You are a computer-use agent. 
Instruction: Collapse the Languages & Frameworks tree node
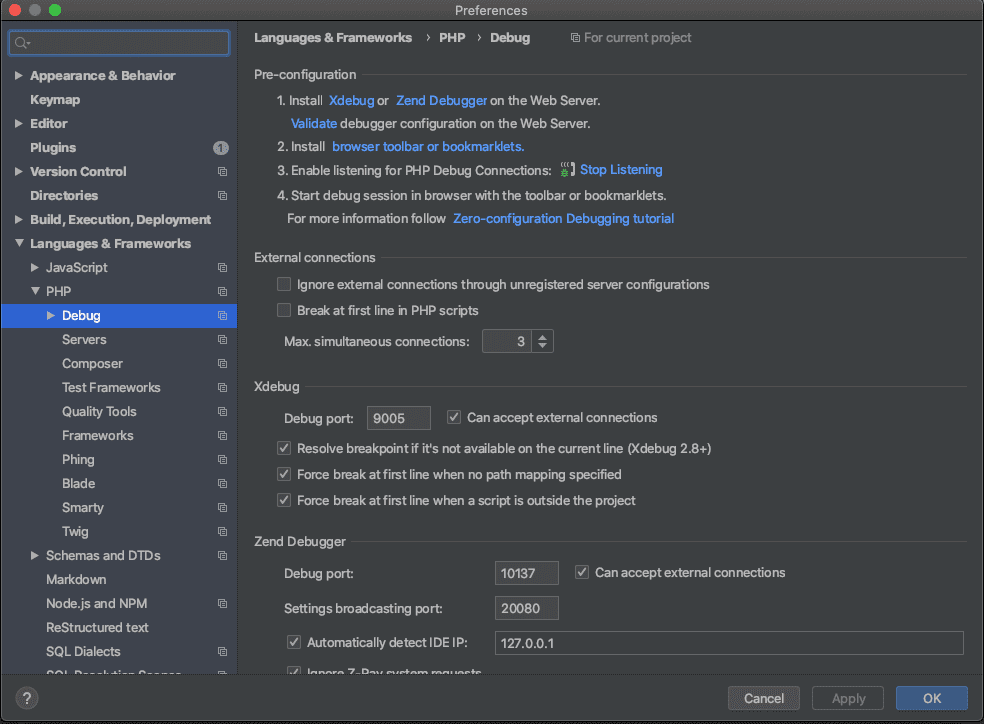pos(19,244)
